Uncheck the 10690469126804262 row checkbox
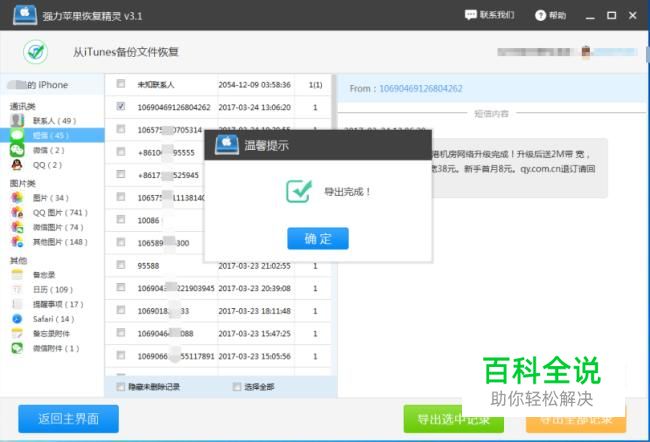Viewport: 650px width, 442px height. point(121,107)
